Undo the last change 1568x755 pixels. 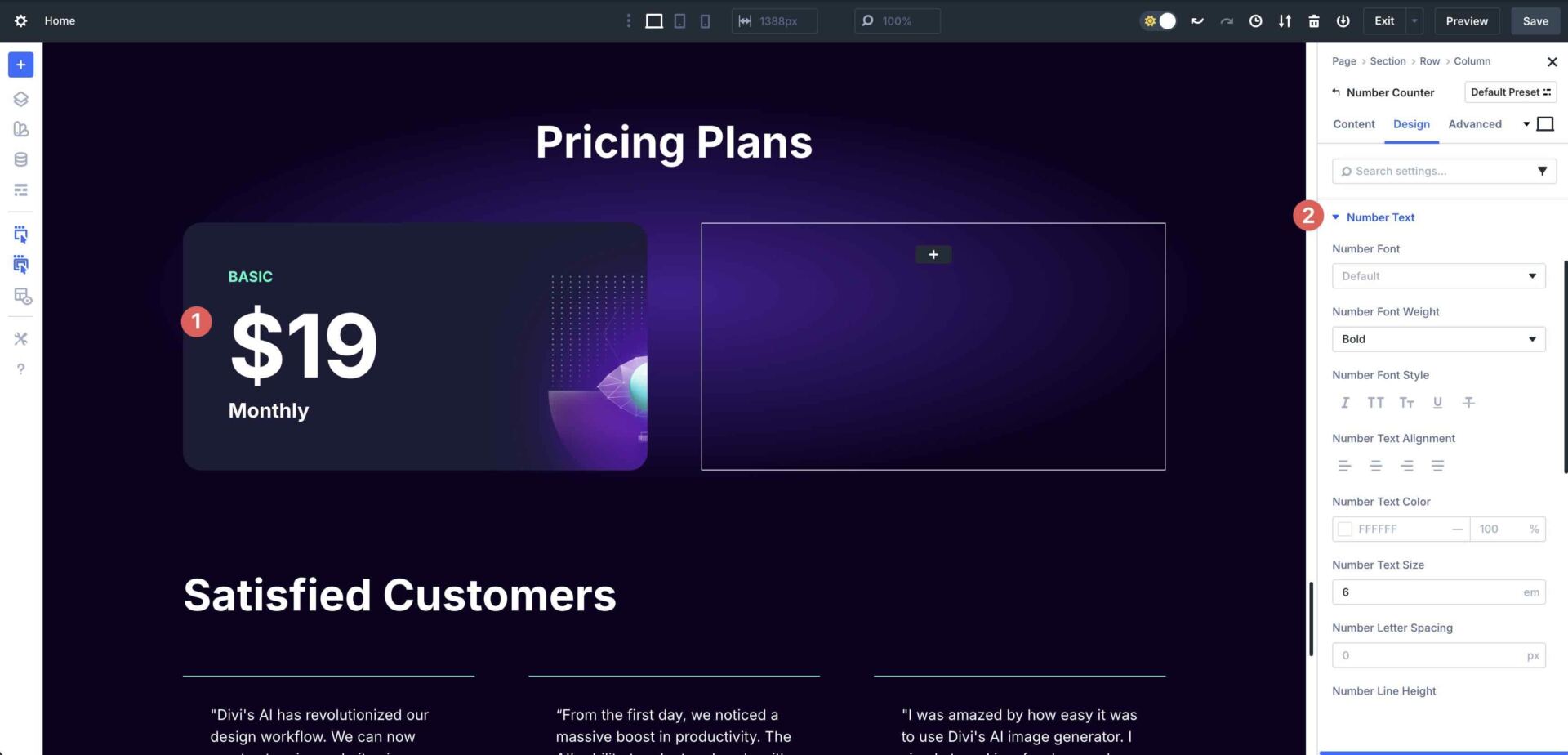[x=1196, y=20]
